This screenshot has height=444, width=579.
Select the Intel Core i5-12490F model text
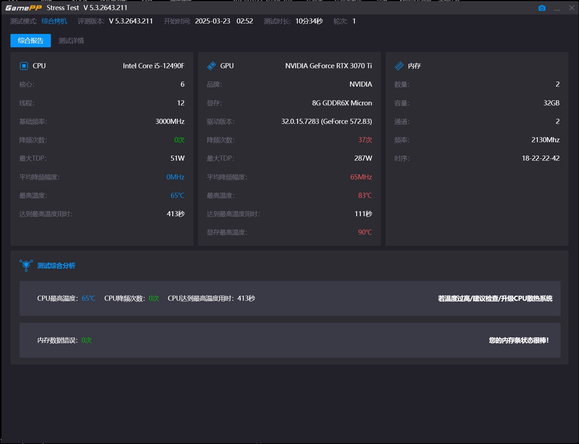pyautogui.click(x=153, y=66)
